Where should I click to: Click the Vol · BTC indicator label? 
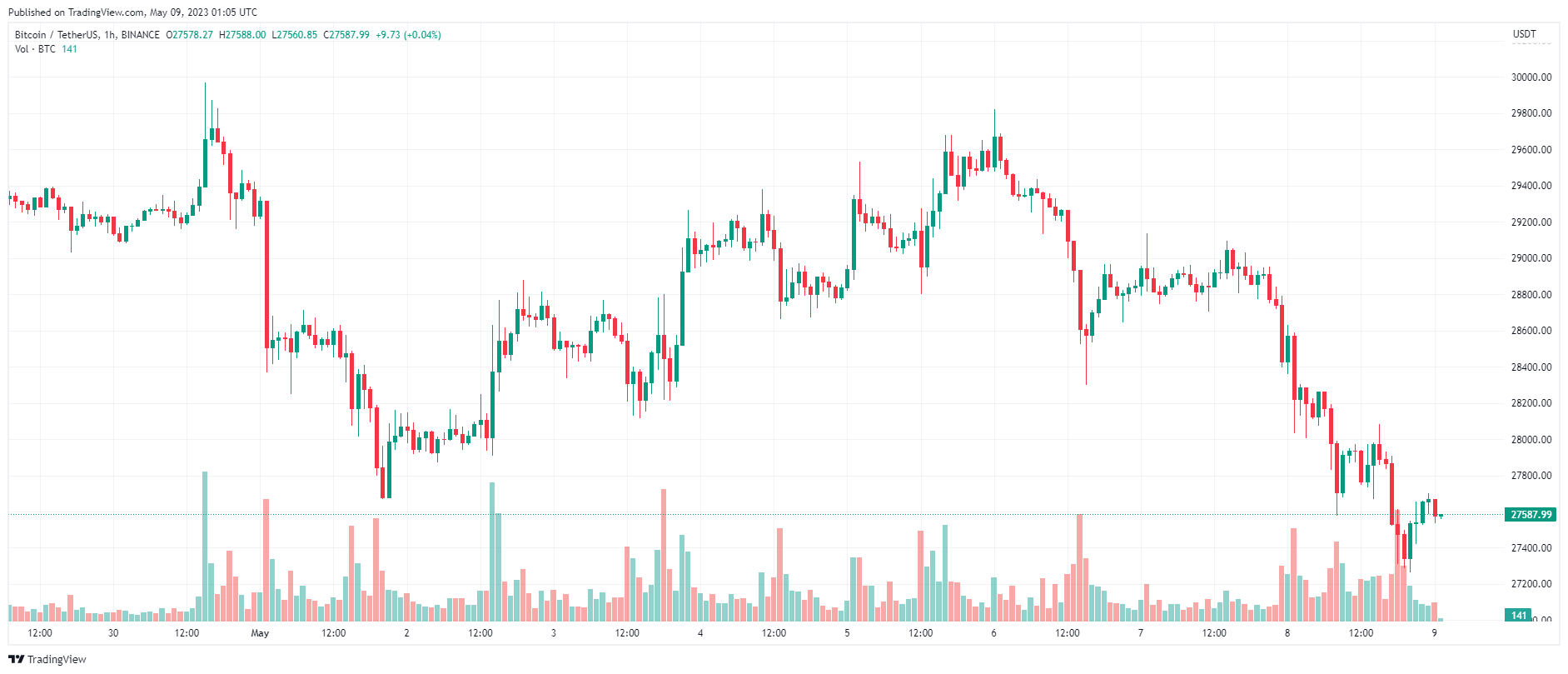click(x=35, y=49)
